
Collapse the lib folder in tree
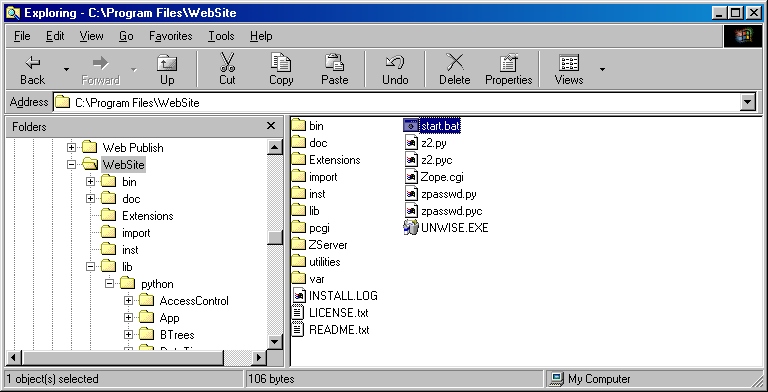[90, 267]
